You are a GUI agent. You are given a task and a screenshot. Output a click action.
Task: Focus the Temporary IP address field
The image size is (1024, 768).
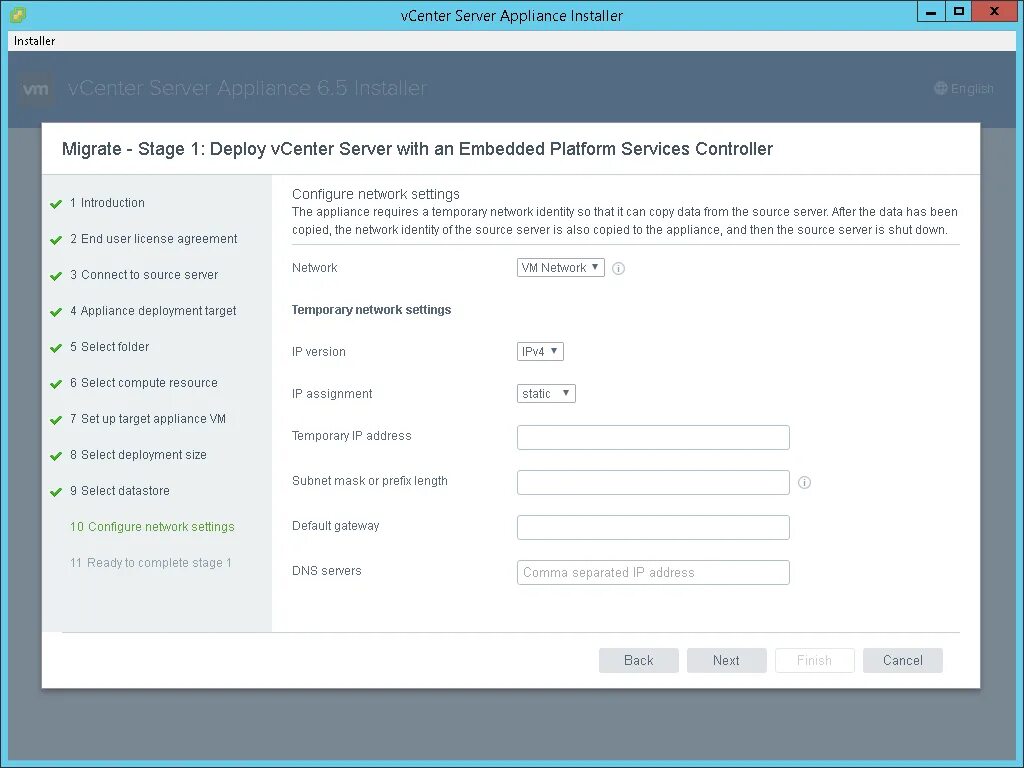653,438
